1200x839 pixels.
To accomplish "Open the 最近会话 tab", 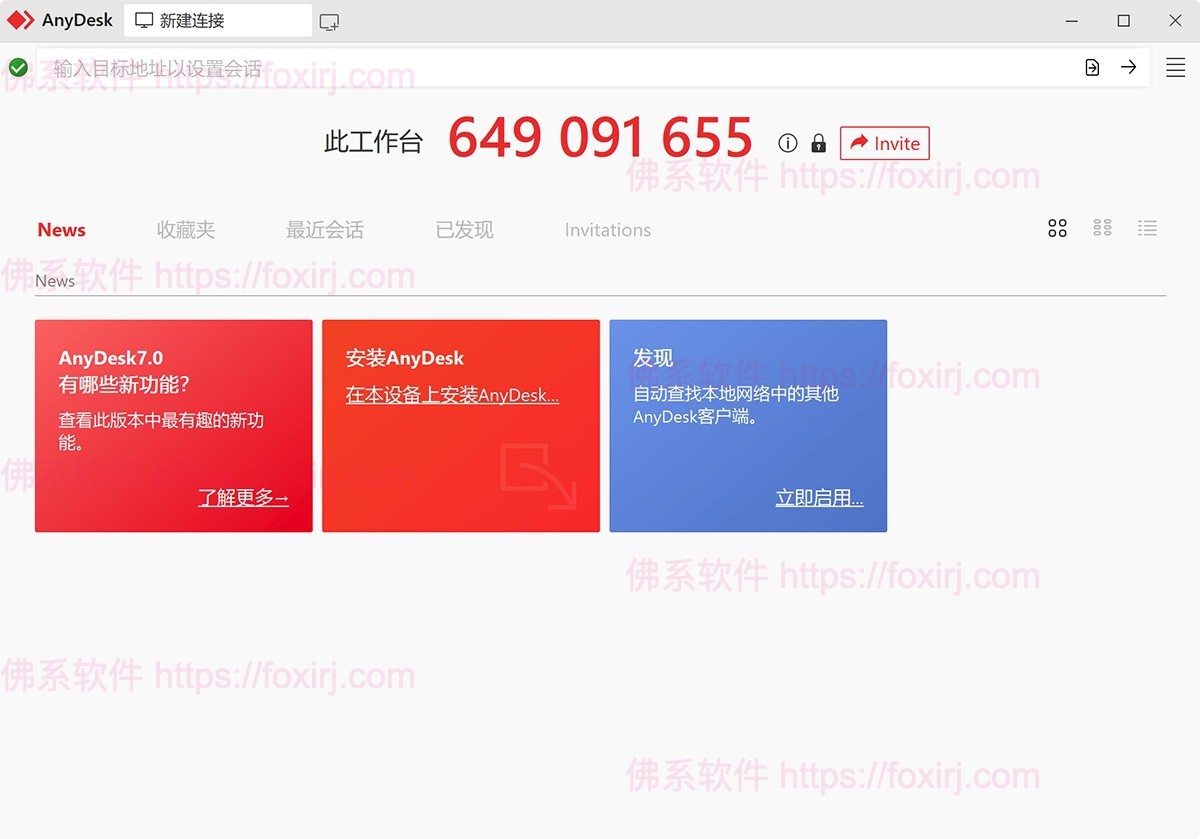I will click(324, 229).
